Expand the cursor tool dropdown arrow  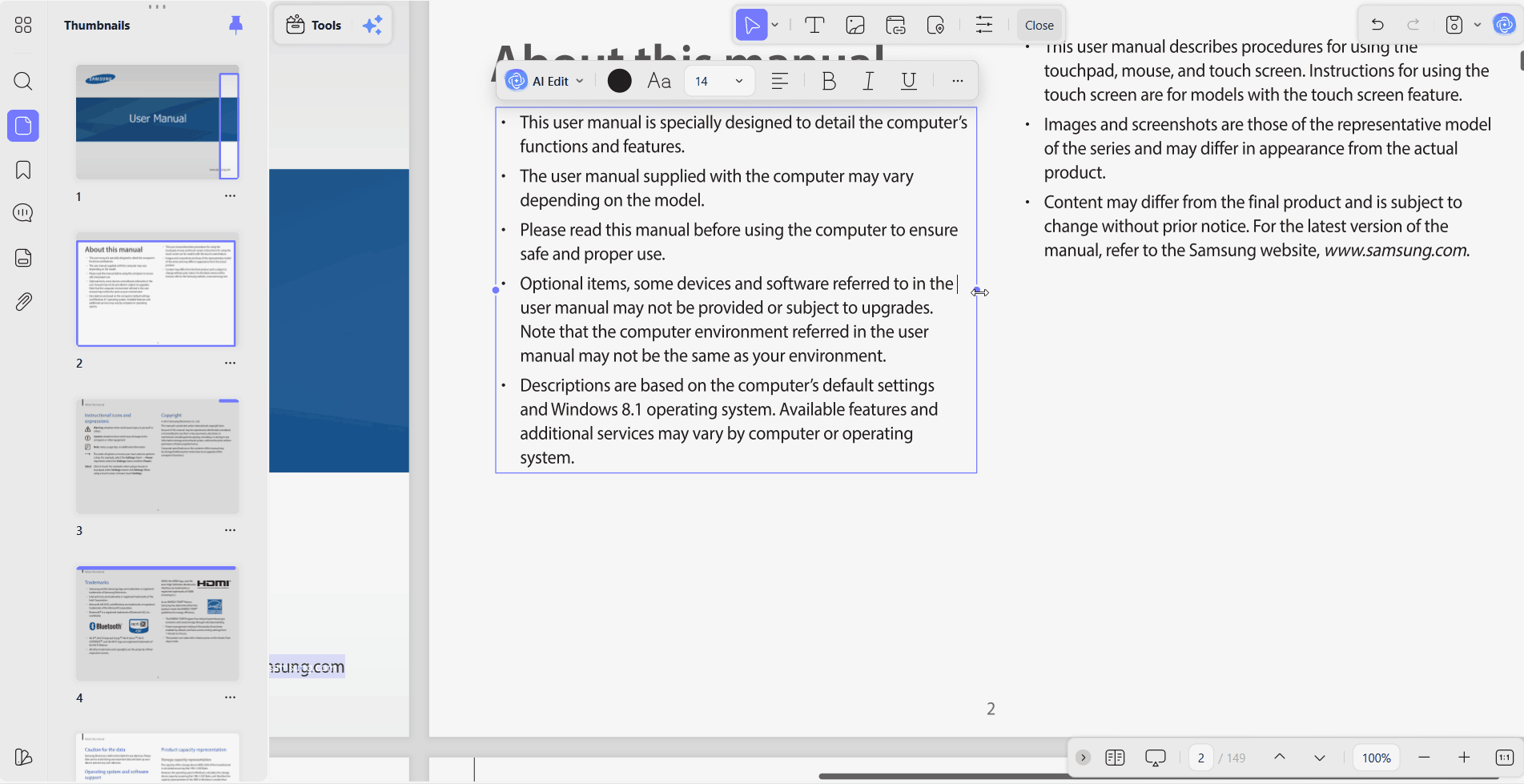pyautogui.click(x=775, y=26)
